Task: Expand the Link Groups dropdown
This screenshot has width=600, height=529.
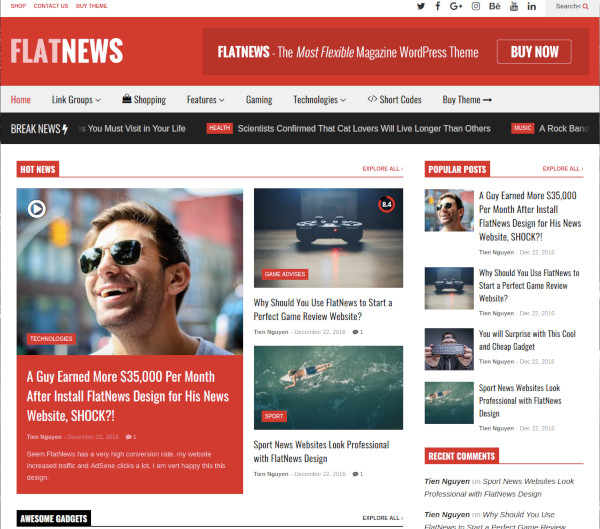Action: [x=76, y=100]
